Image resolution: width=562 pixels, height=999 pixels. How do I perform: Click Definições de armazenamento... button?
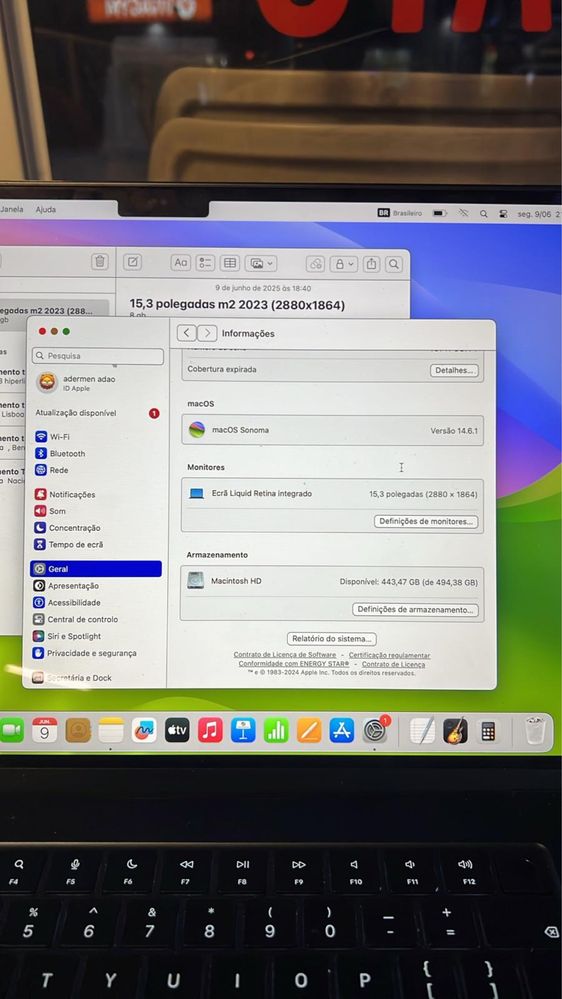click(415, 610)
